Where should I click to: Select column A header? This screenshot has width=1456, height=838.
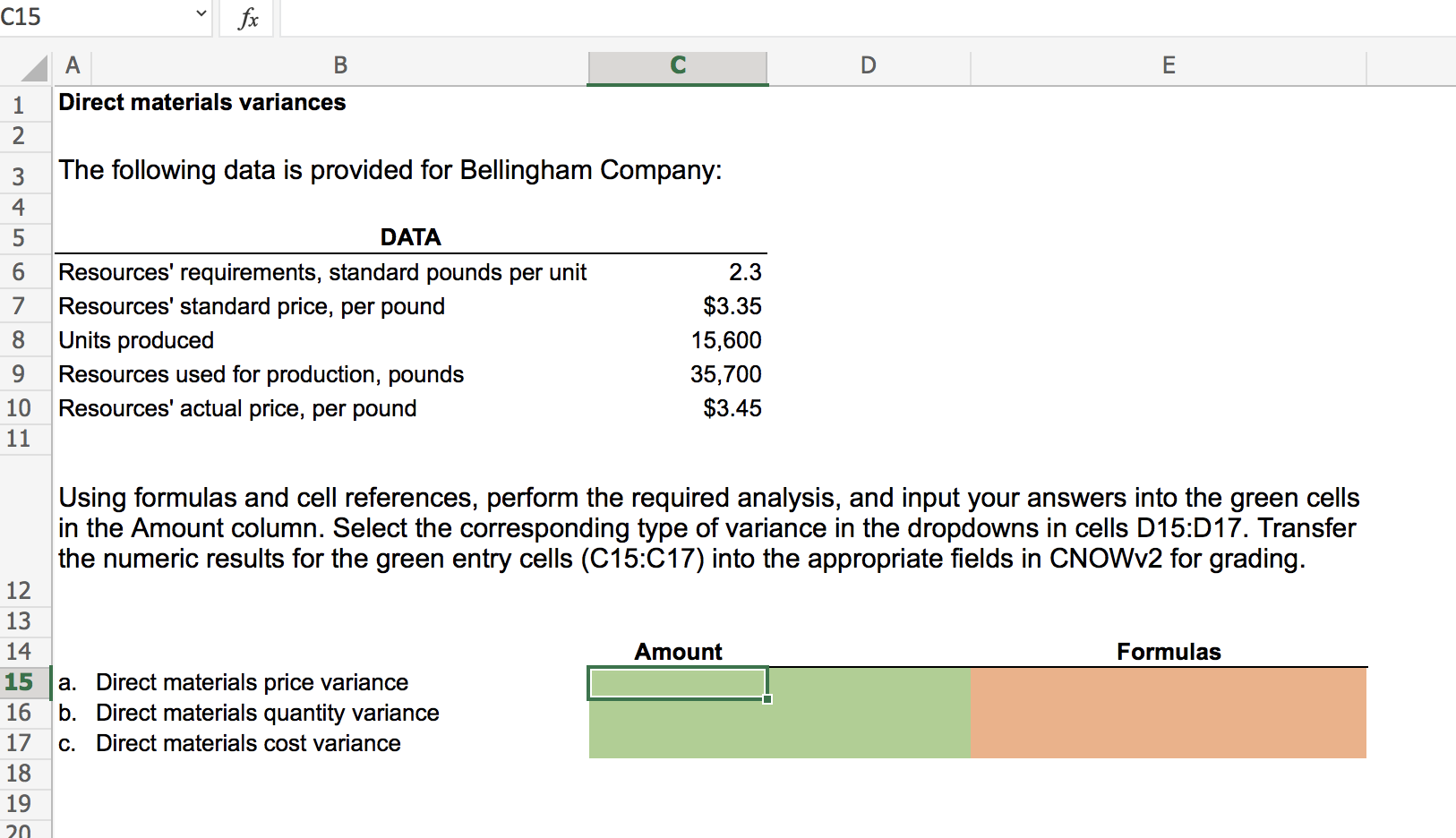(x=73, y=65)
